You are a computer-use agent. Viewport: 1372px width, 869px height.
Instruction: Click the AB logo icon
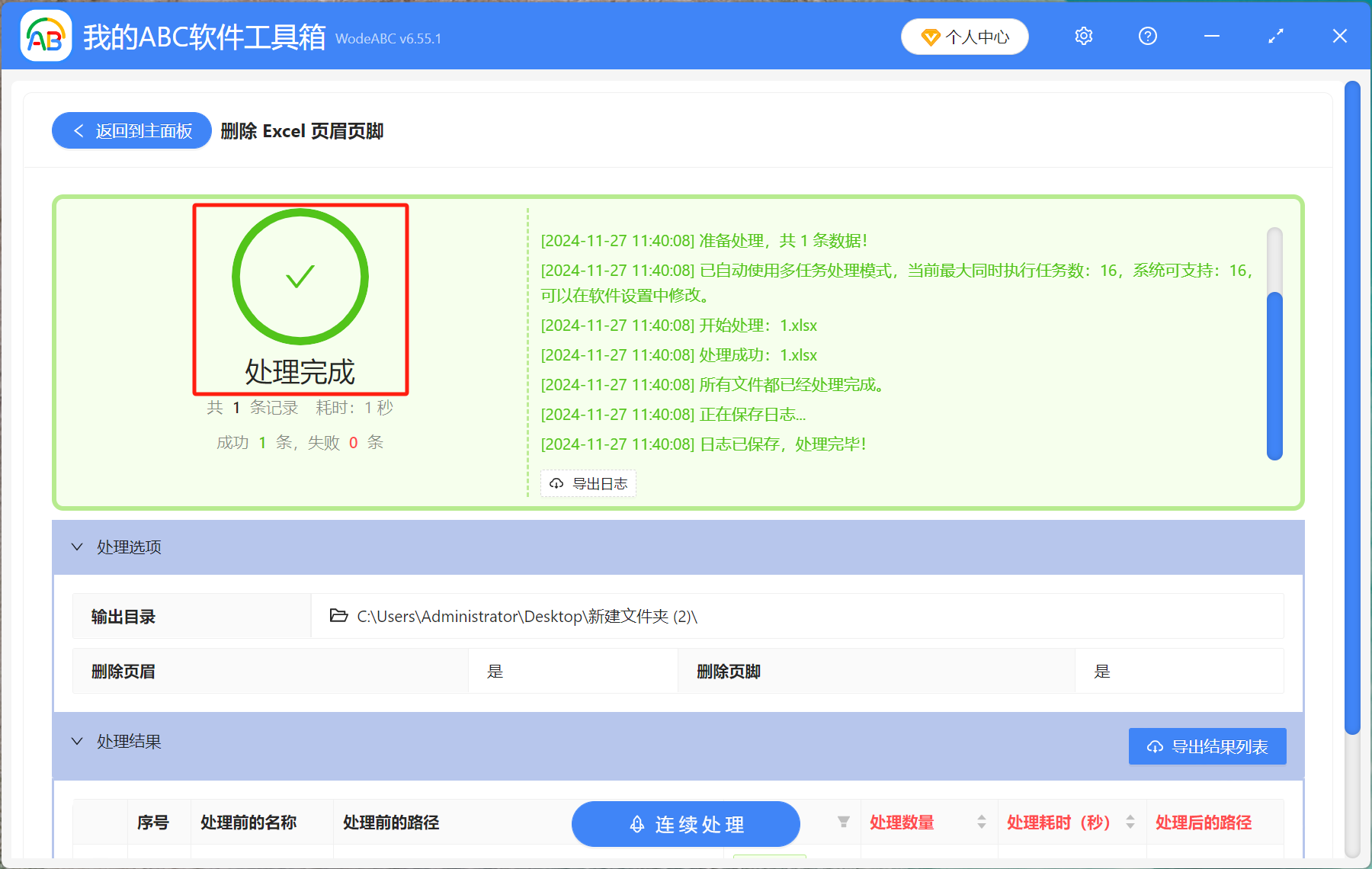[45, 36]
